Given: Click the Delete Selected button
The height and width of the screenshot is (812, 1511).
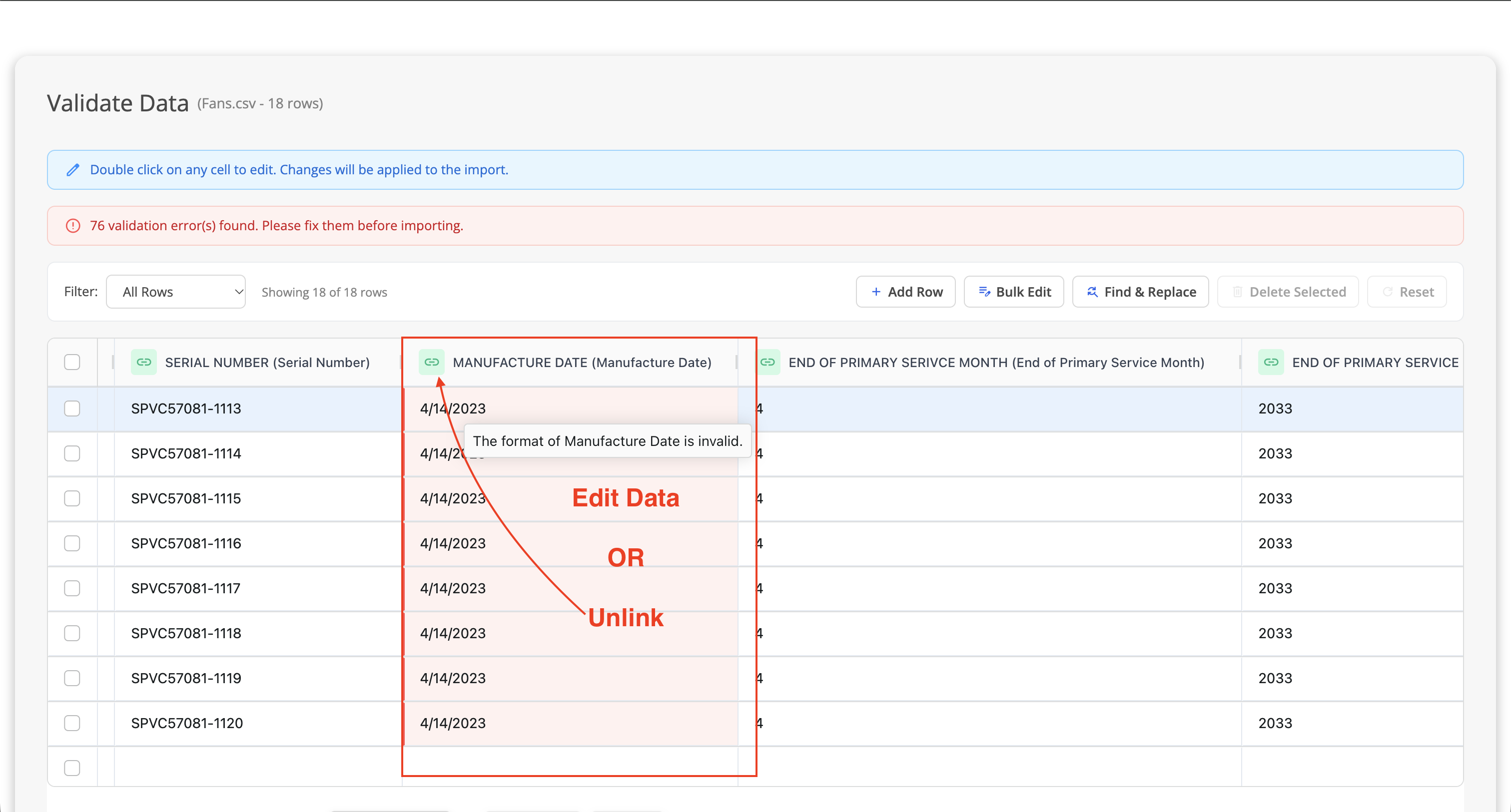Looking at the screenshot, I should tap(1288, 292).
